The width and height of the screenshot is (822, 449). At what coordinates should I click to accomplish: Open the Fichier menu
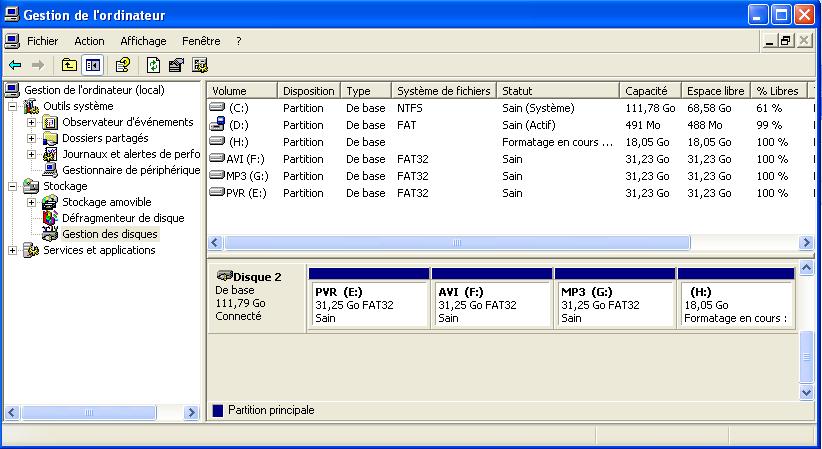pos(42,41)
